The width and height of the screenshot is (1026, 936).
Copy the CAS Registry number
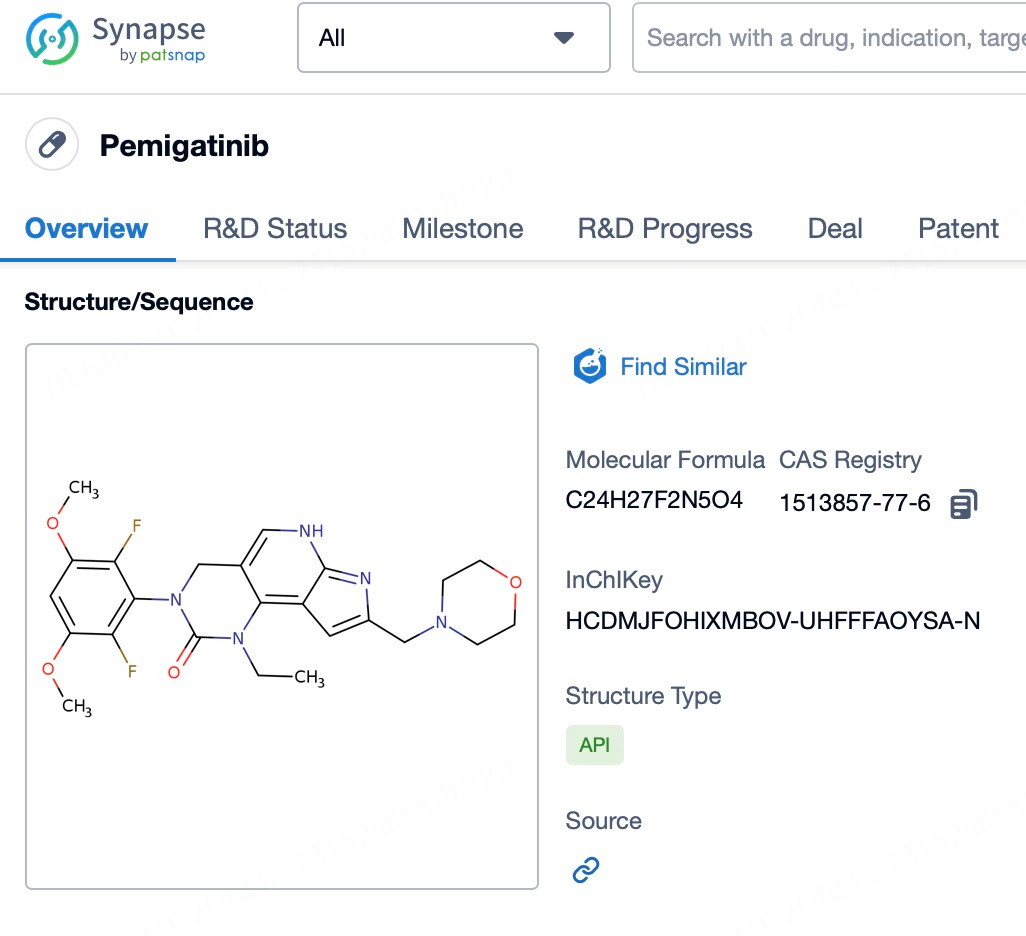964,504
